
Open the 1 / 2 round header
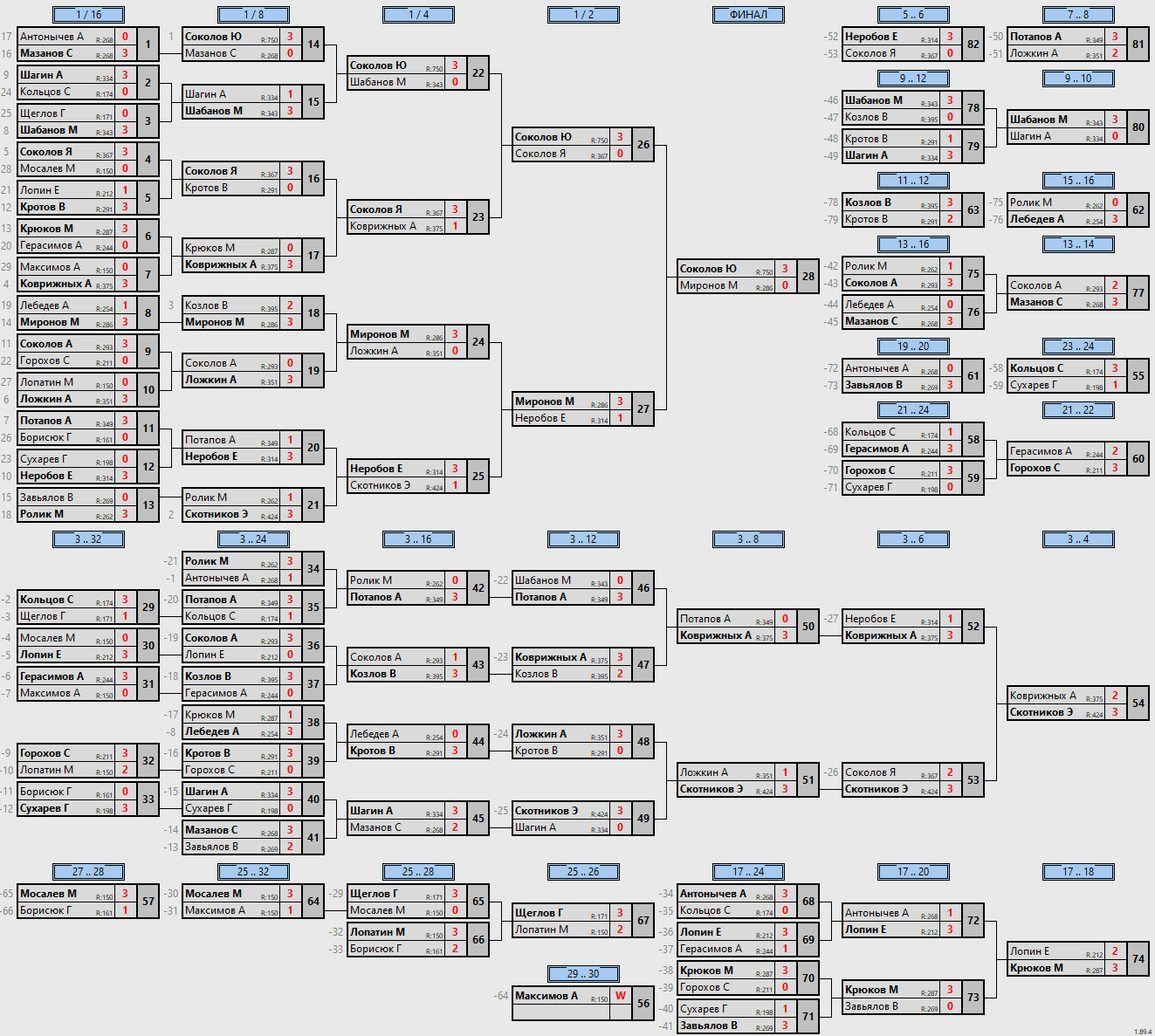tap(583, 14)
